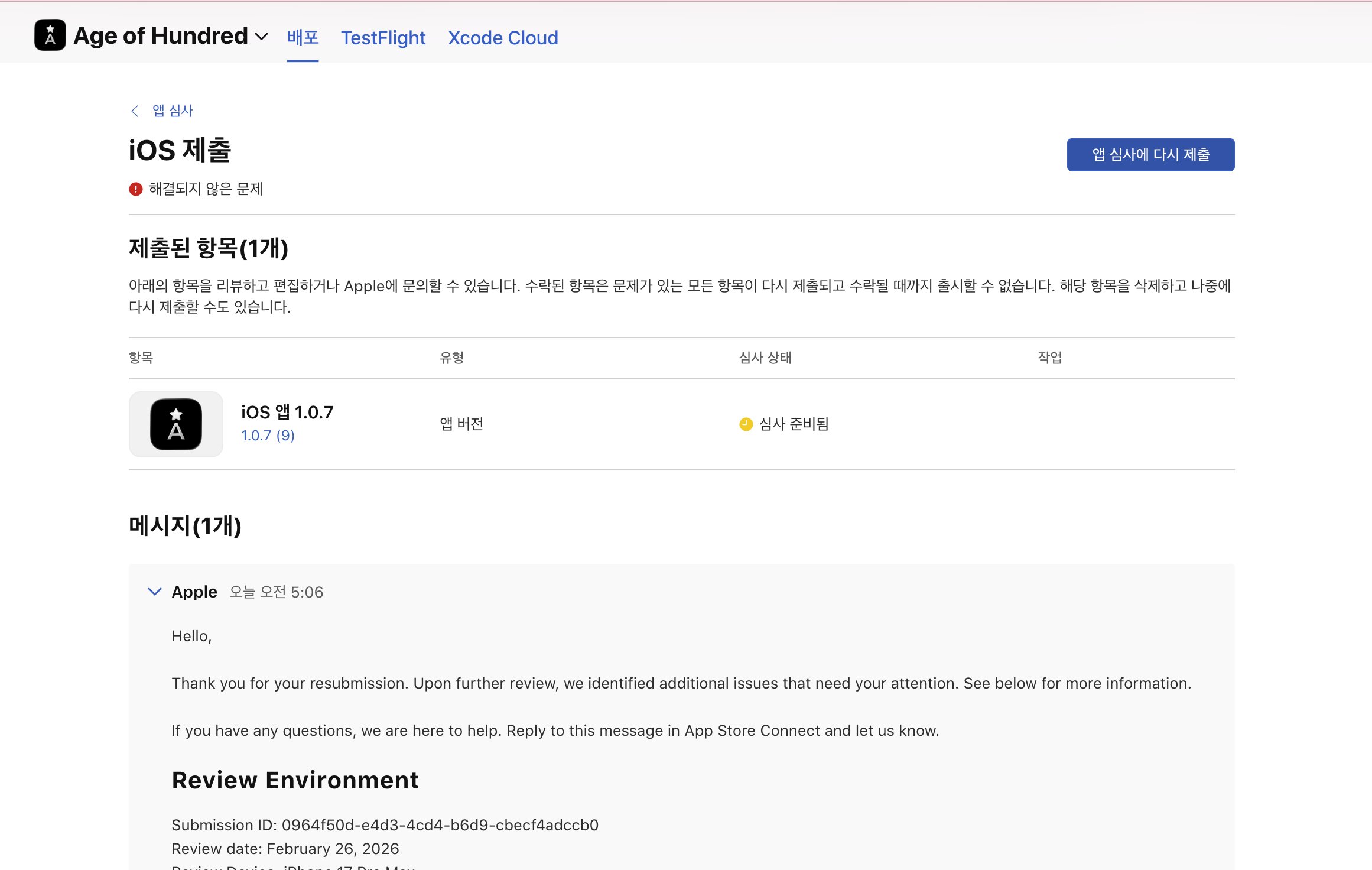Click the red unresolved issue warning icon
Image resolution: width=1372 pixels, height=870 pixels.
click(x=136, y=189)
